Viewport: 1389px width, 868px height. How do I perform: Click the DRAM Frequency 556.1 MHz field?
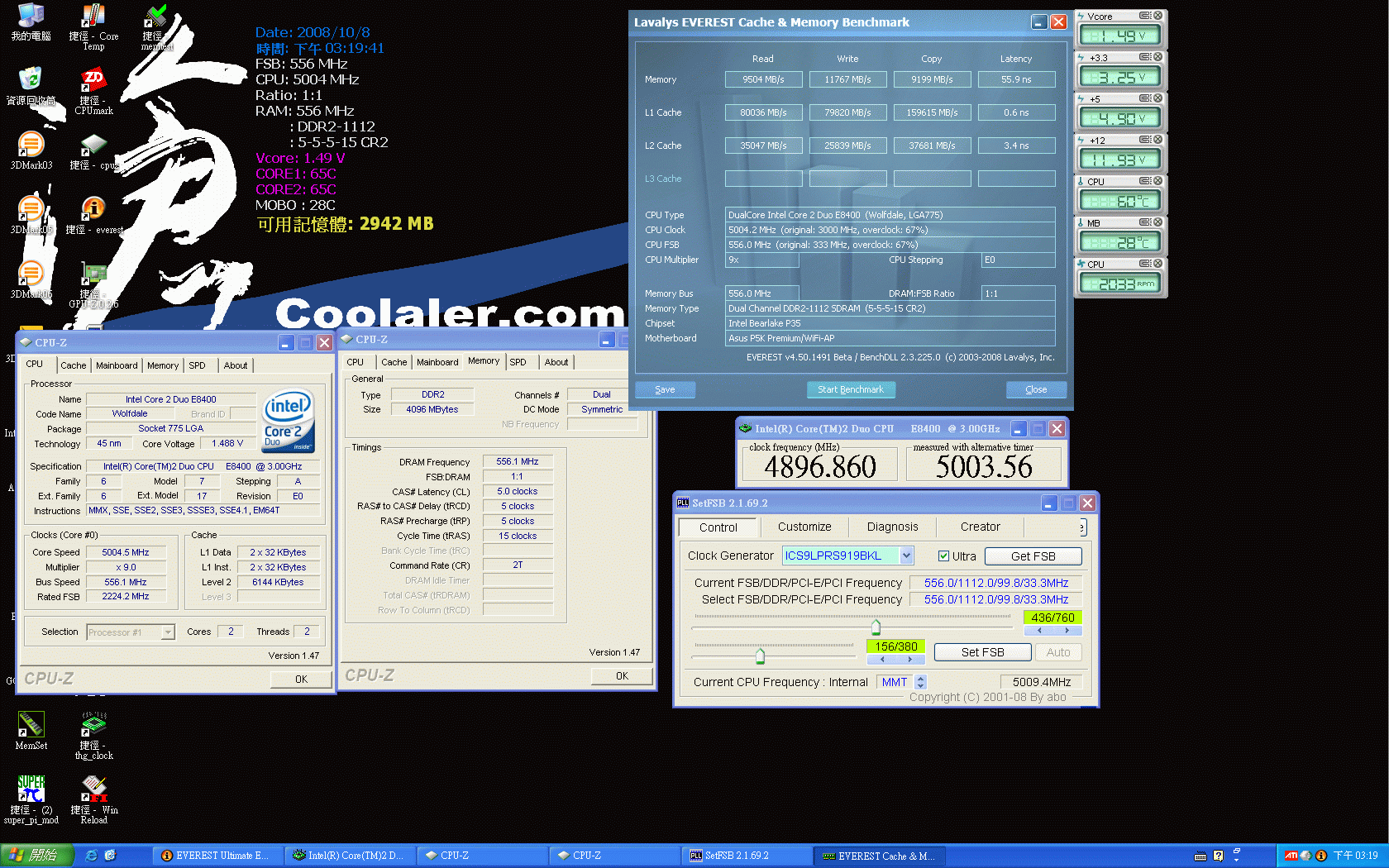(x=518, y=461)
